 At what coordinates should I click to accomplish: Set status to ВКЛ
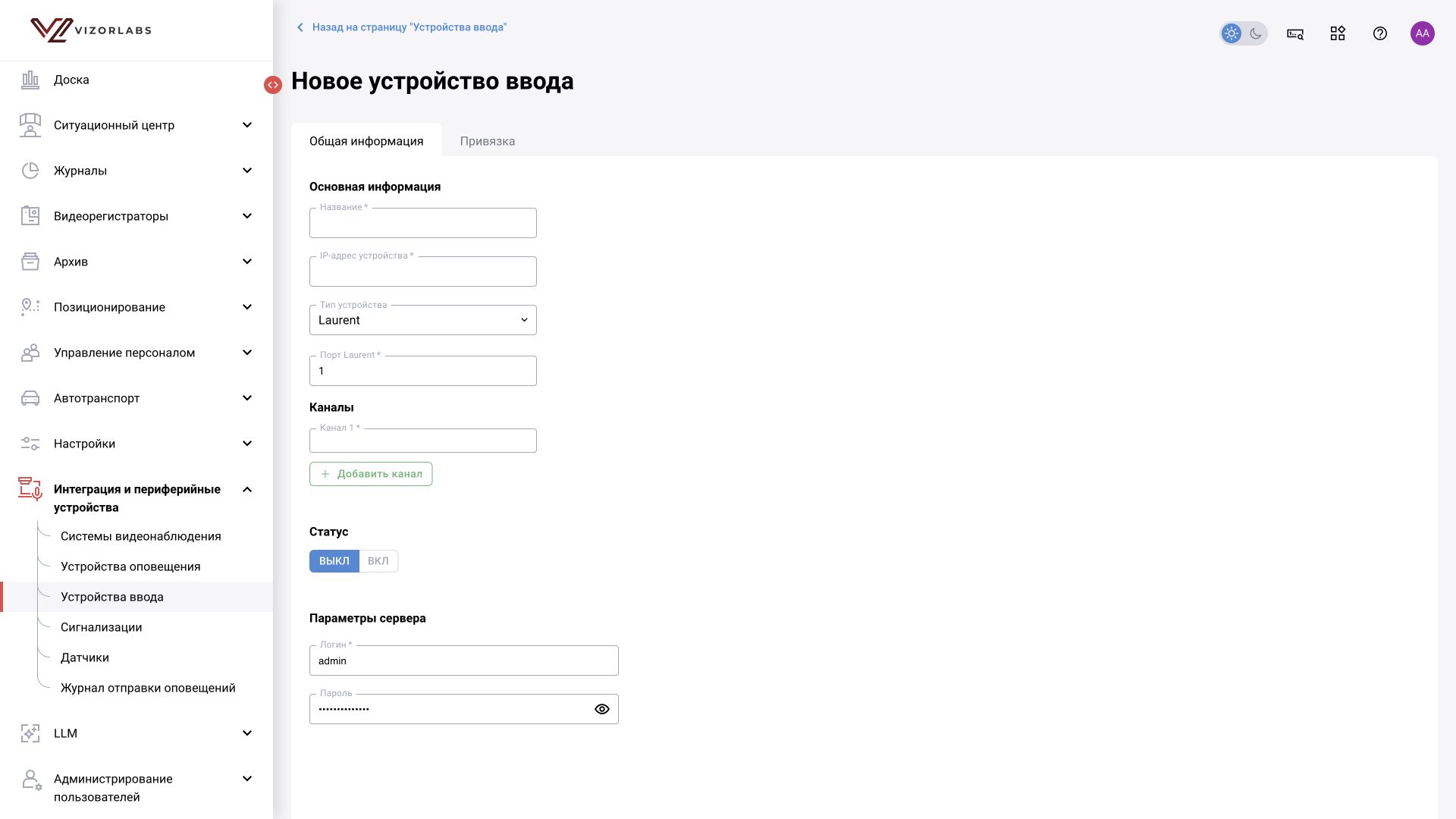(378, 561)
